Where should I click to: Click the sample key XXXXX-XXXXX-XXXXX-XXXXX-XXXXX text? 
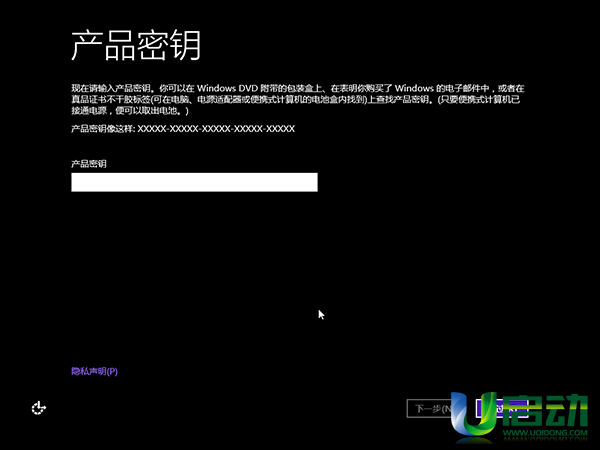click(216, 129)
